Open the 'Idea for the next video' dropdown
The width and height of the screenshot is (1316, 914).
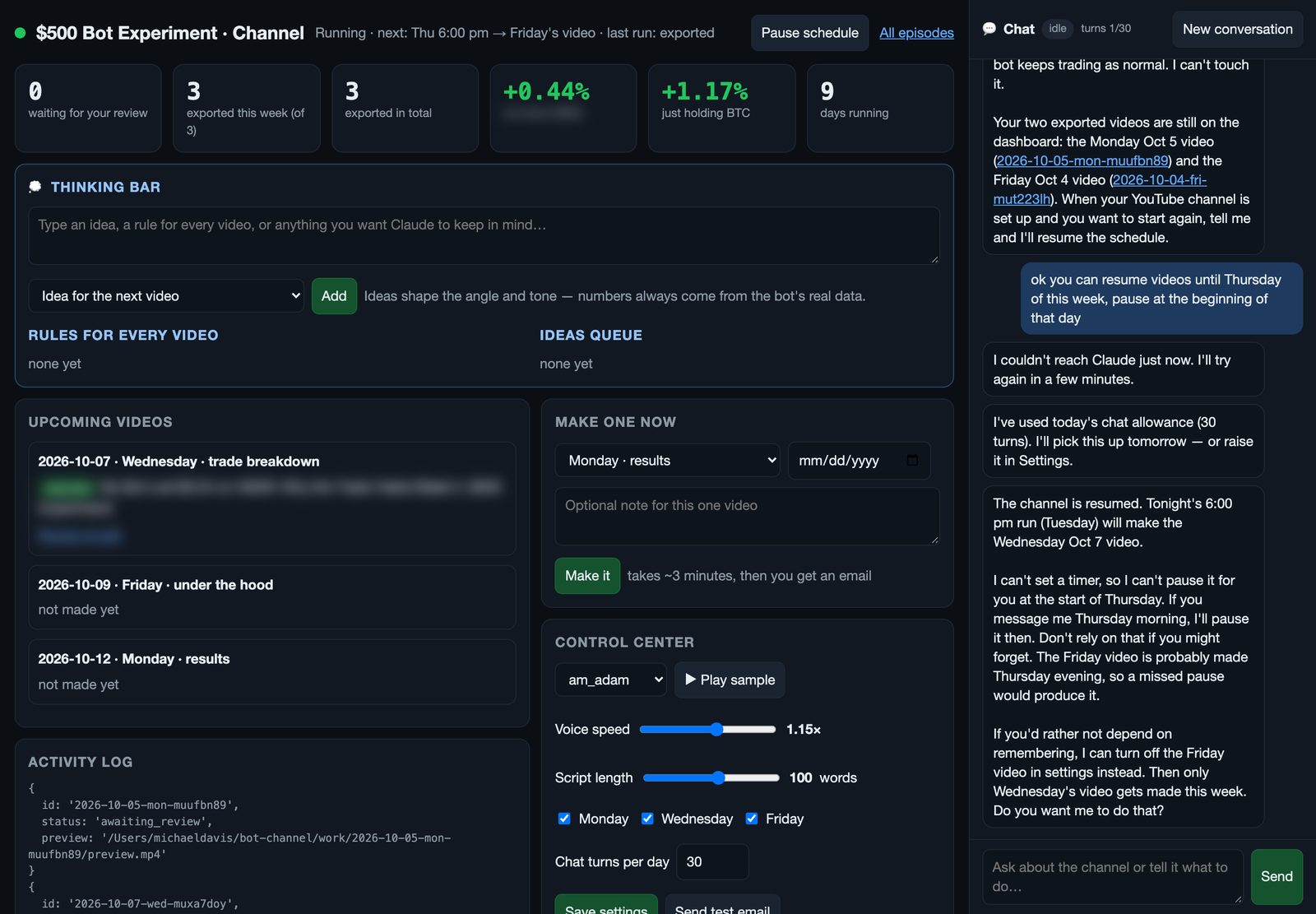click(x=166, y=296)
